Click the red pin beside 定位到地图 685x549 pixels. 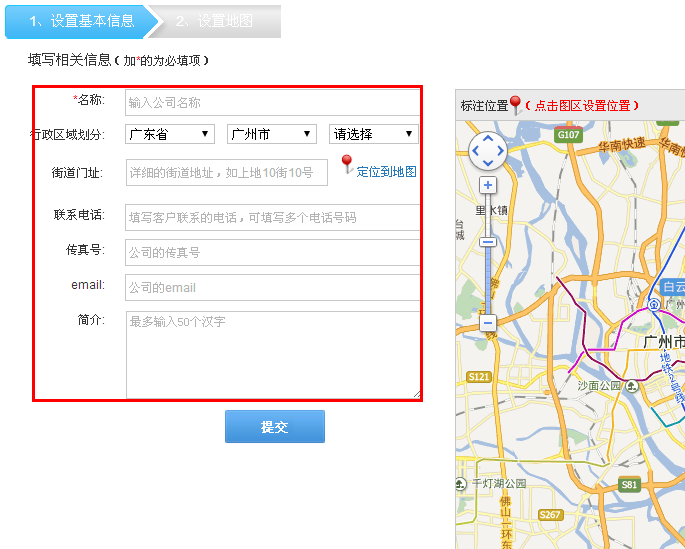347,164
